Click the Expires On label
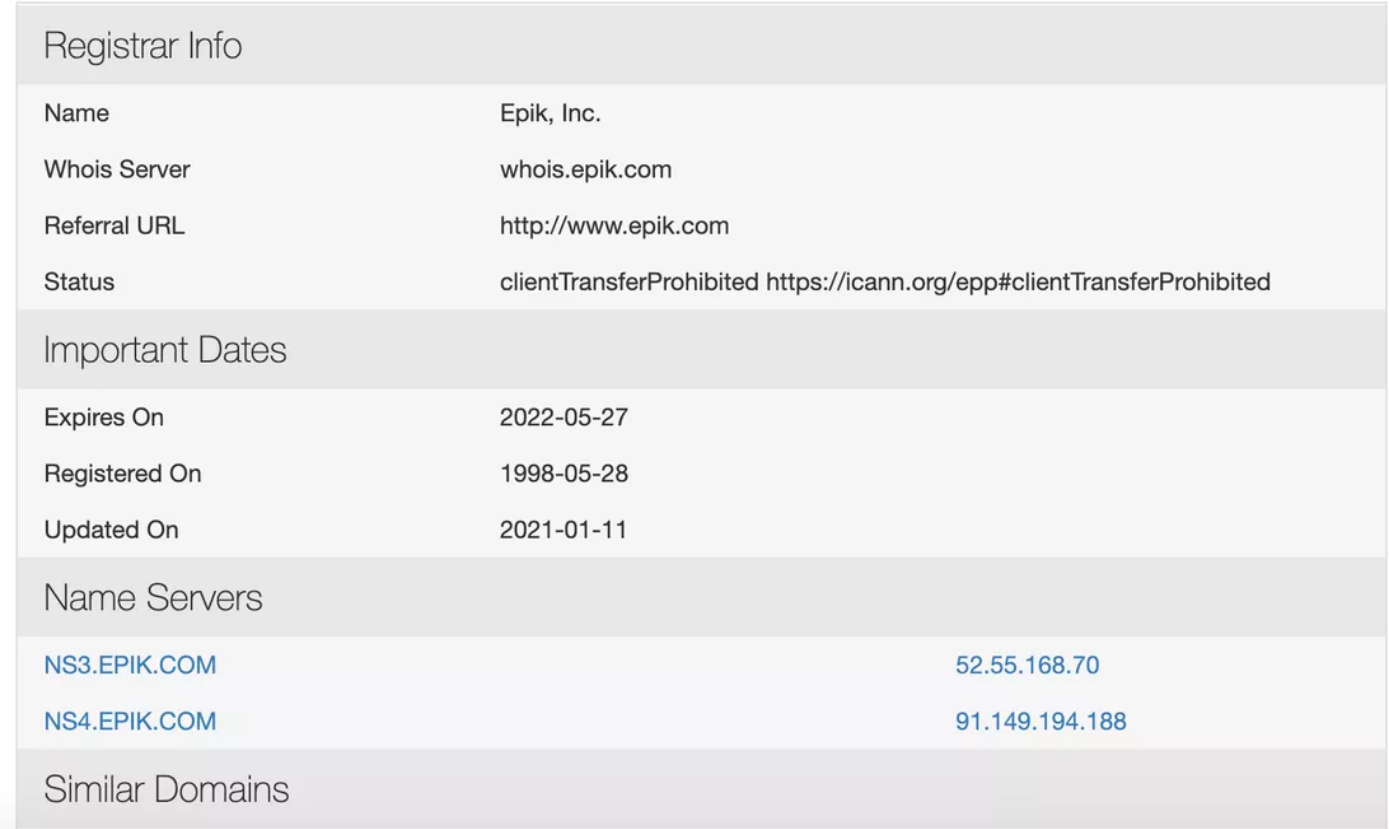Screen dimensions: 1389x829 click(x=104, y=417)
